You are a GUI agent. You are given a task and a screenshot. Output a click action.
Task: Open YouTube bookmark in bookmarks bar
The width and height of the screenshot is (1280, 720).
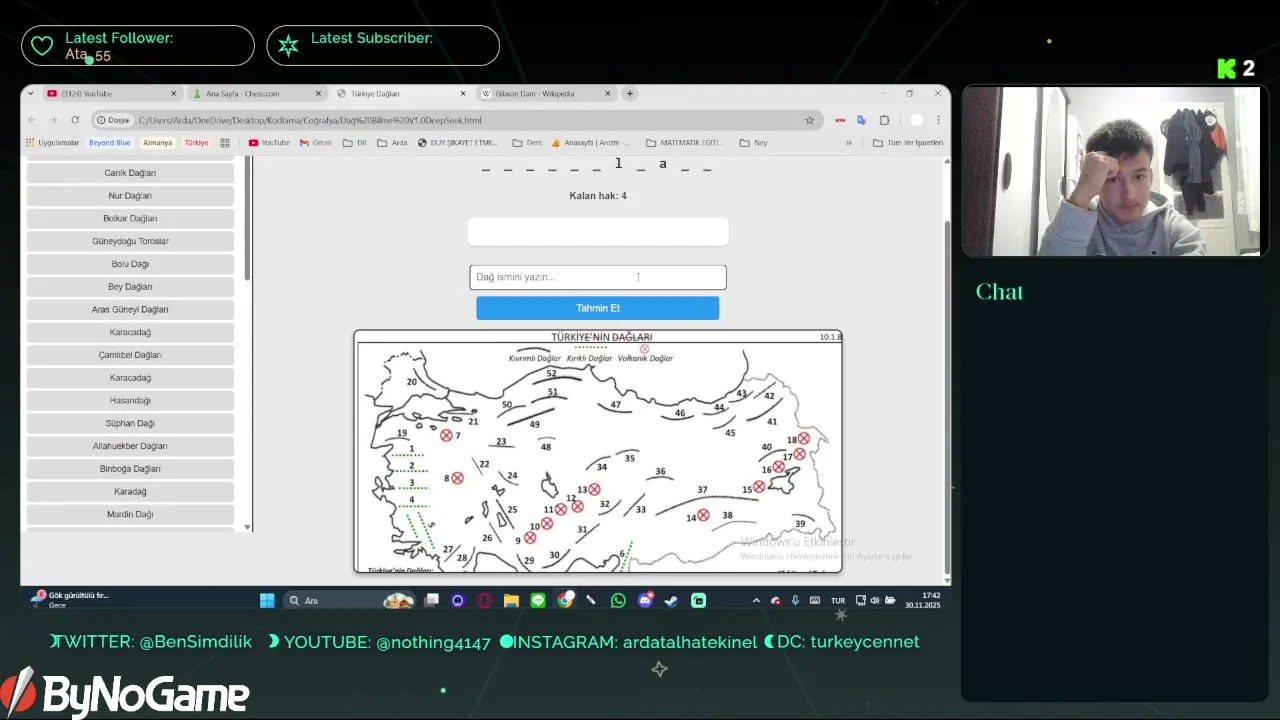pyautogui.click(x=269, y=143)
